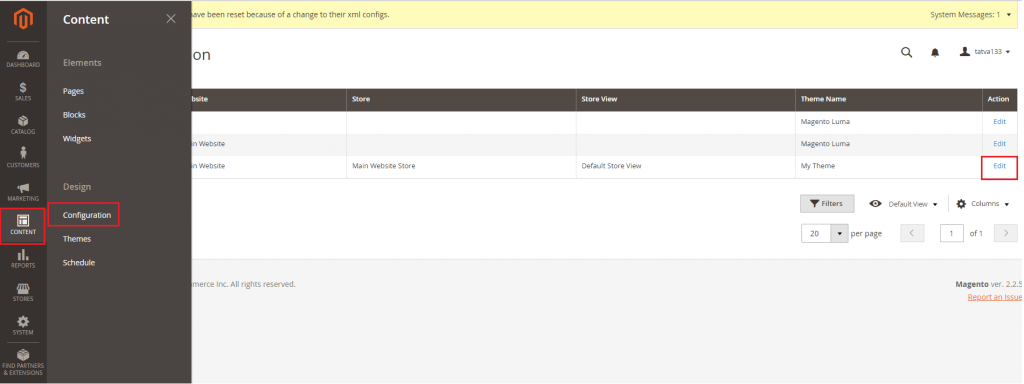
Task: Select Themes under Design
Action: click(76, 239)
